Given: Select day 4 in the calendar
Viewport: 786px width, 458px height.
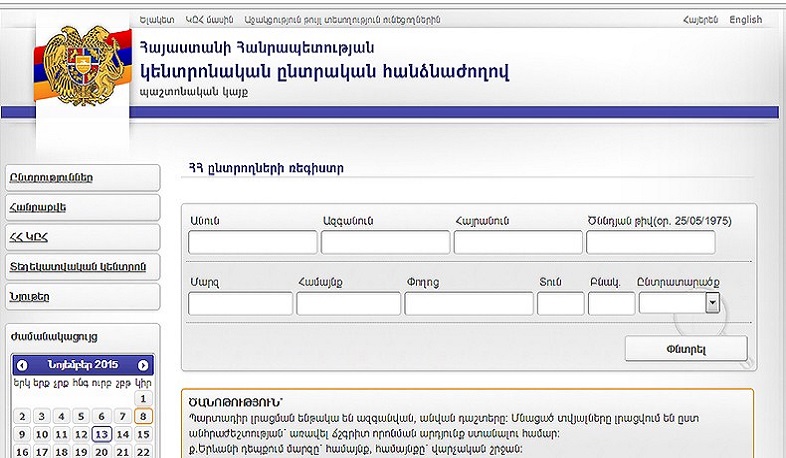Looking at the screenshot, I should click(x=61, y=416).
